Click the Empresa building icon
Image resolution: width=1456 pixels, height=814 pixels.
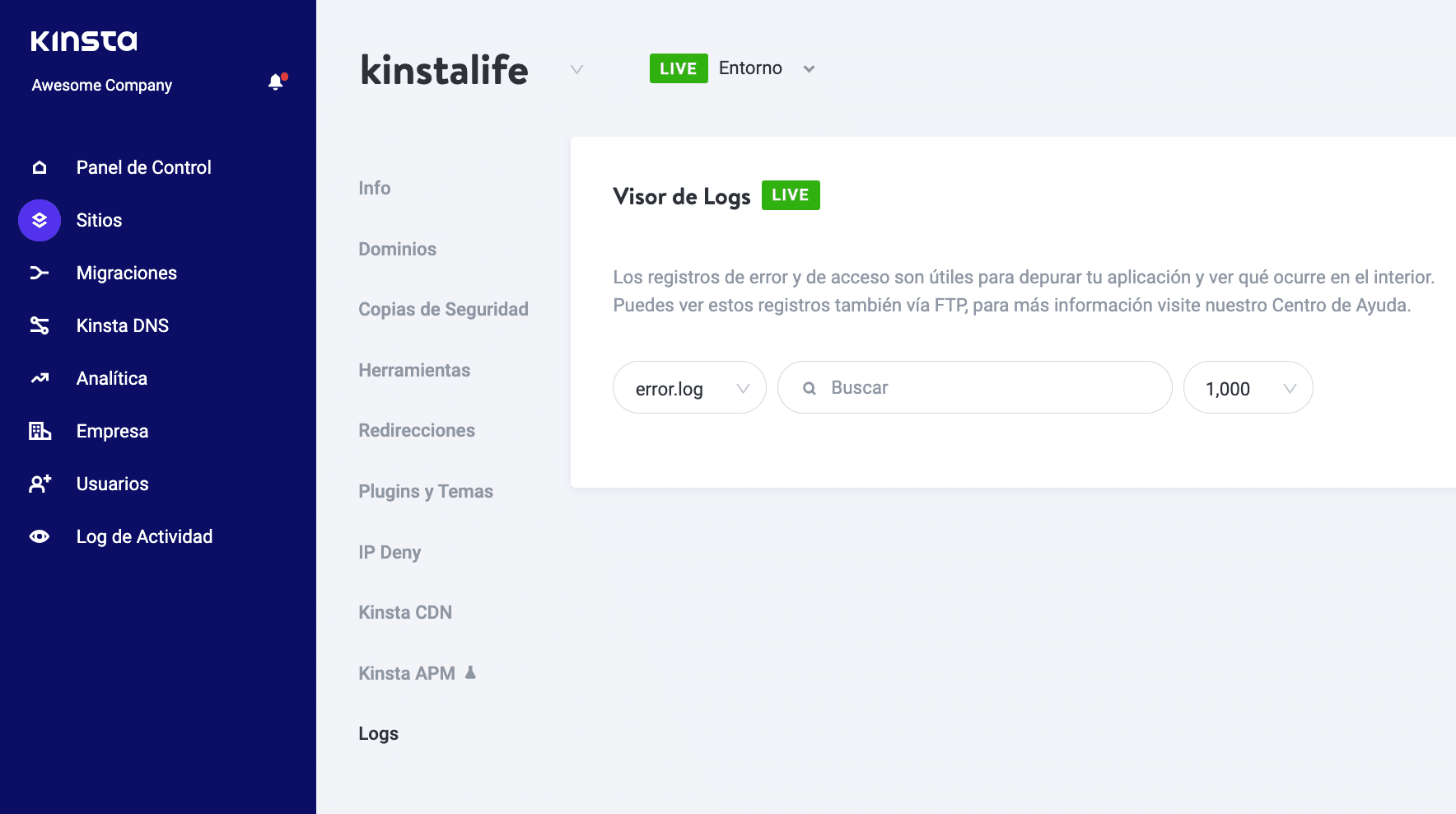pyautogui.click(x=40, y=431)
